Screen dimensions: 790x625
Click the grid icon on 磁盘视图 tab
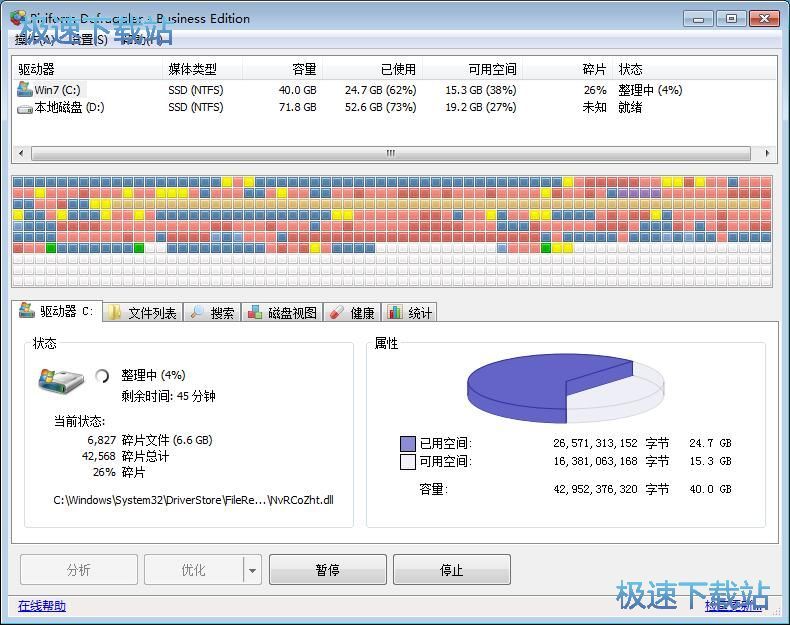point(256,313)
